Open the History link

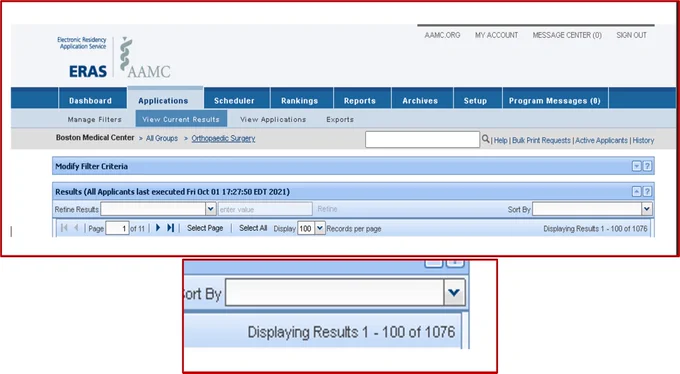point(643,140)
